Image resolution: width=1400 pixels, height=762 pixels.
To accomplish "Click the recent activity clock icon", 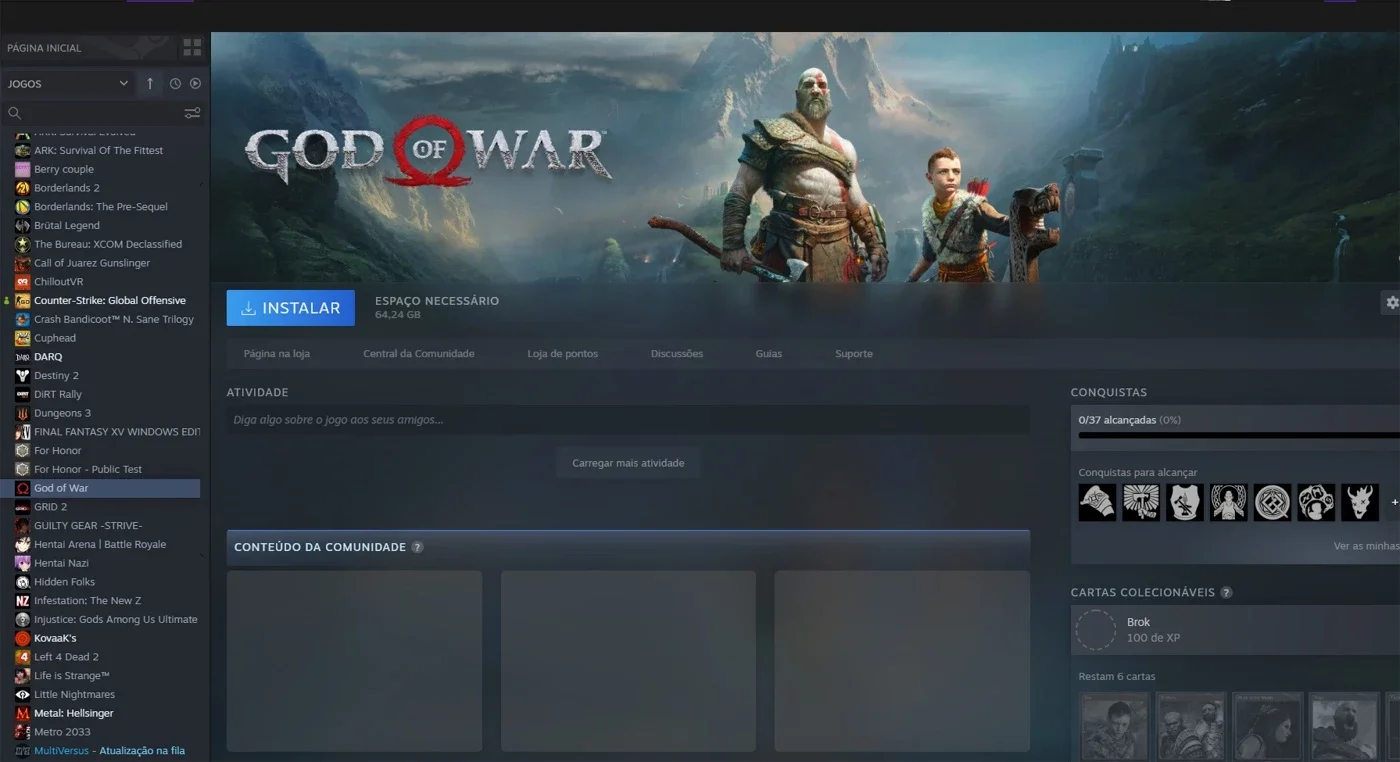I will (x=175, y=84).
